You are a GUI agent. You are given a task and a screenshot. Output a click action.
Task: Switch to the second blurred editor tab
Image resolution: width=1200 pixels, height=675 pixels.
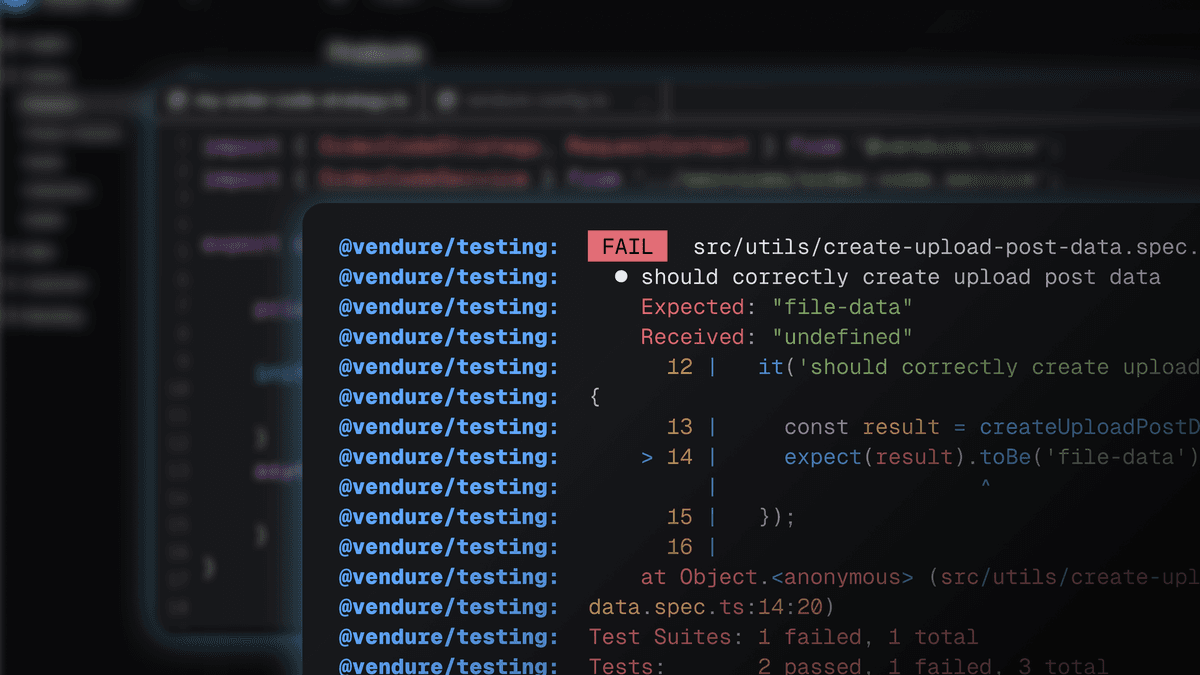click(535, 100)
